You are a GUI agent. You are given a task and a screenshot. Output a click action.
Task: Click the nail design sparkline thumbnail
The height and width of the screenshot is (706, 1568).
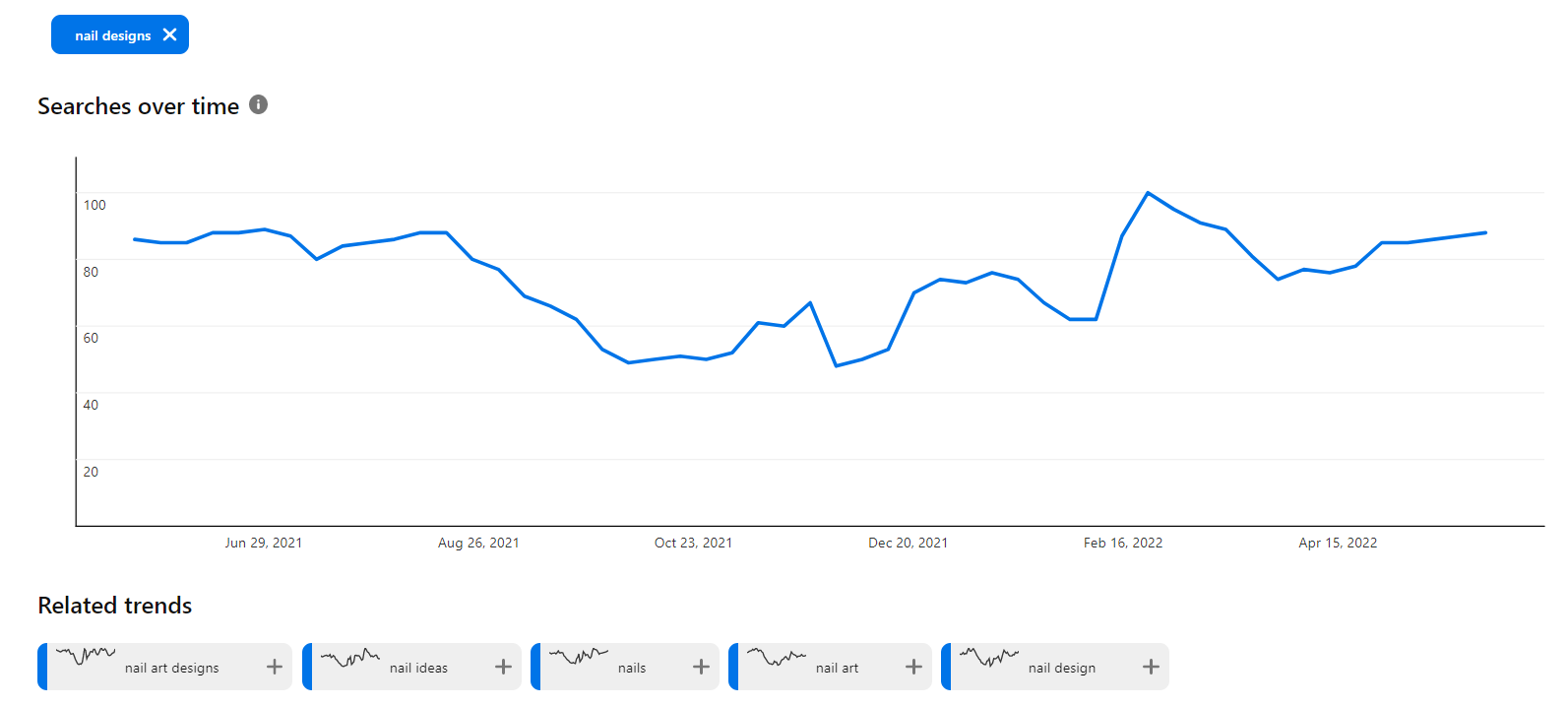coord(989,657)
